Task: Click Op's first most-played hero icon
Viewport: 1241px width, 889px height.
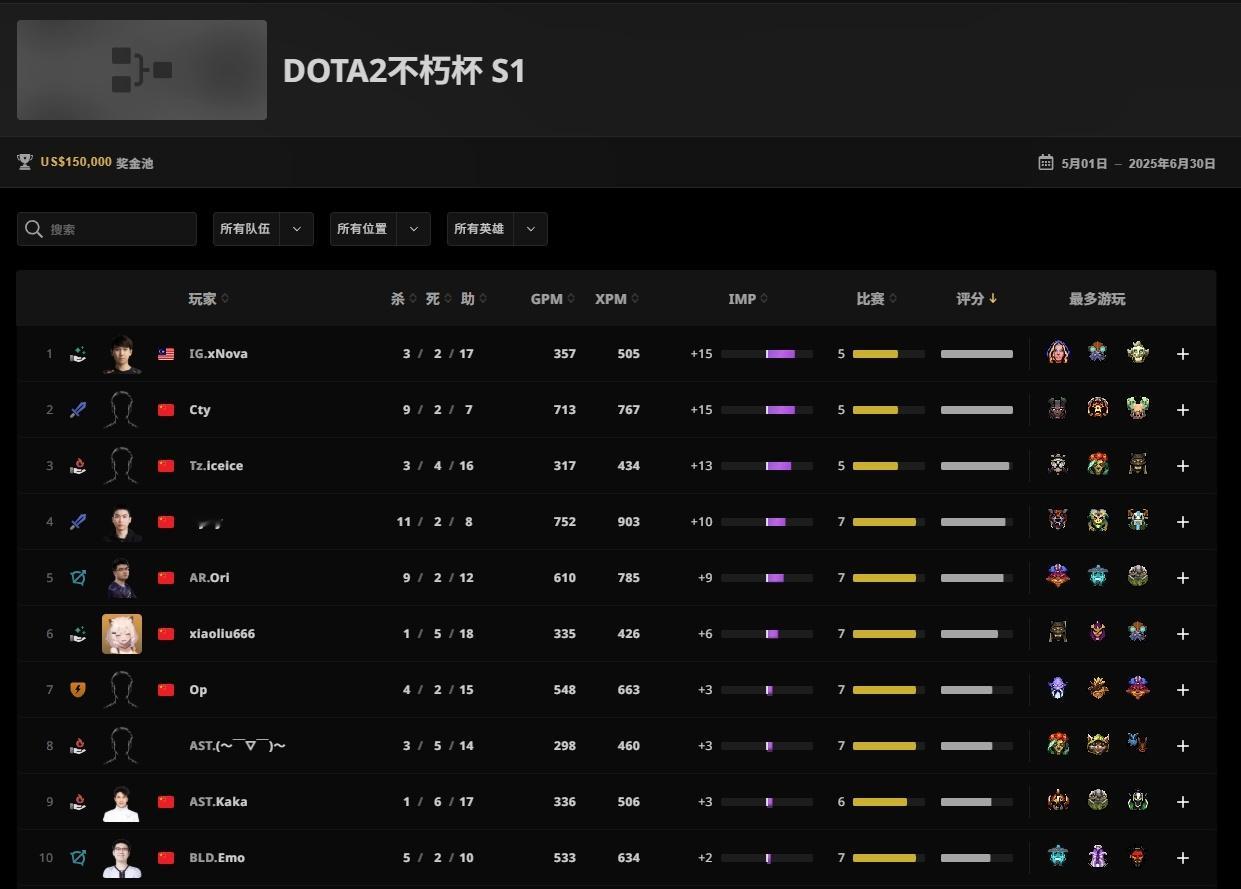Action: (1058, 689)
